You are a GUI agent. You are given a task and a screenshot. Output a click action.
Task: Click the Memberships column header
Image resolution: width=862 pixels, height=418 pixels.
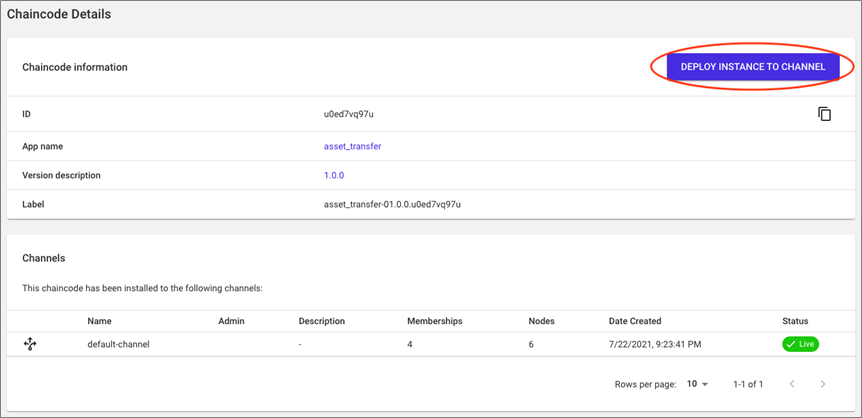point(434,321)
